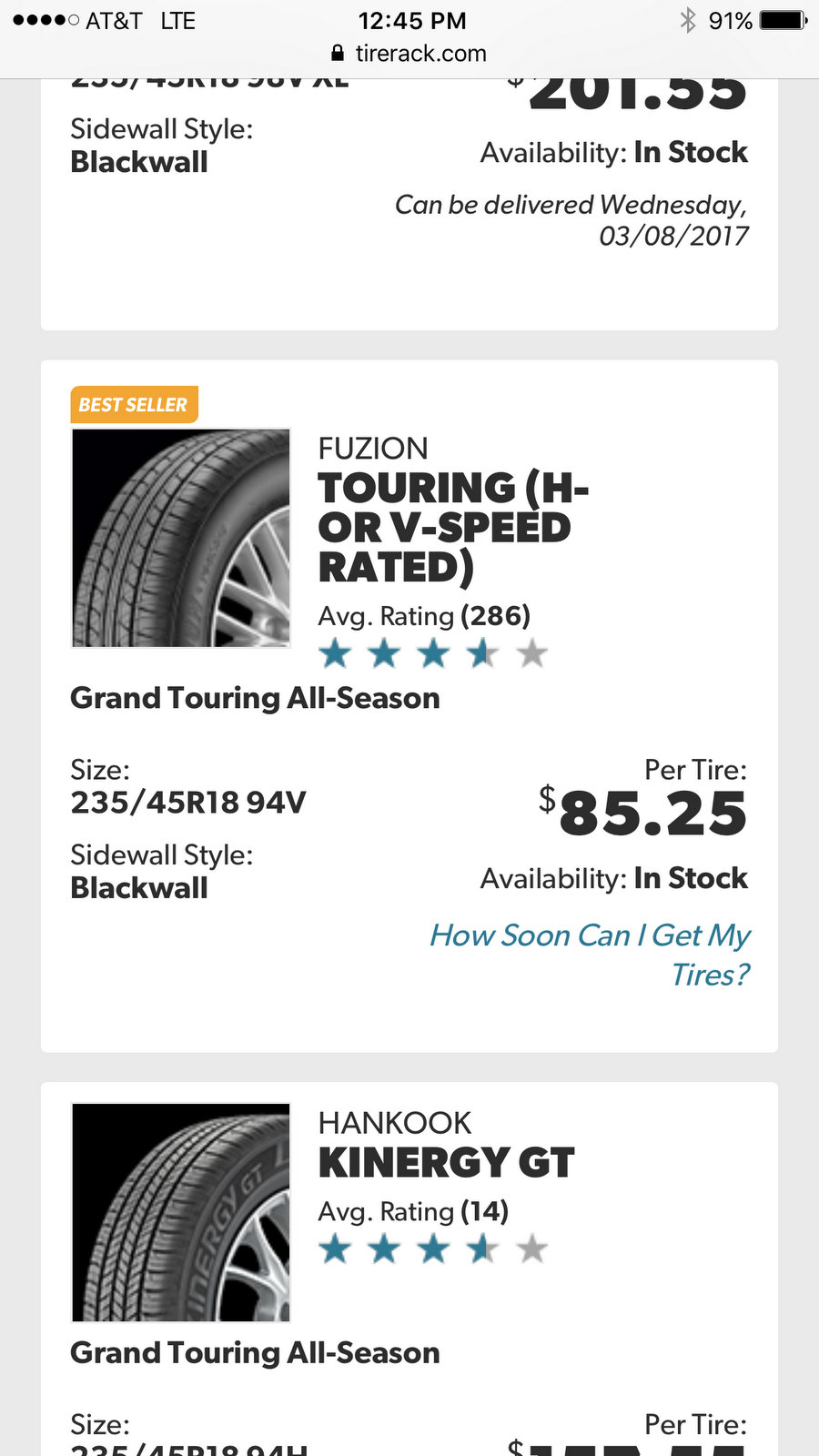Open Touring (H- or V-Speed Rated) product title
Viewport: 819px width, 1456px height.
point(453,527)
